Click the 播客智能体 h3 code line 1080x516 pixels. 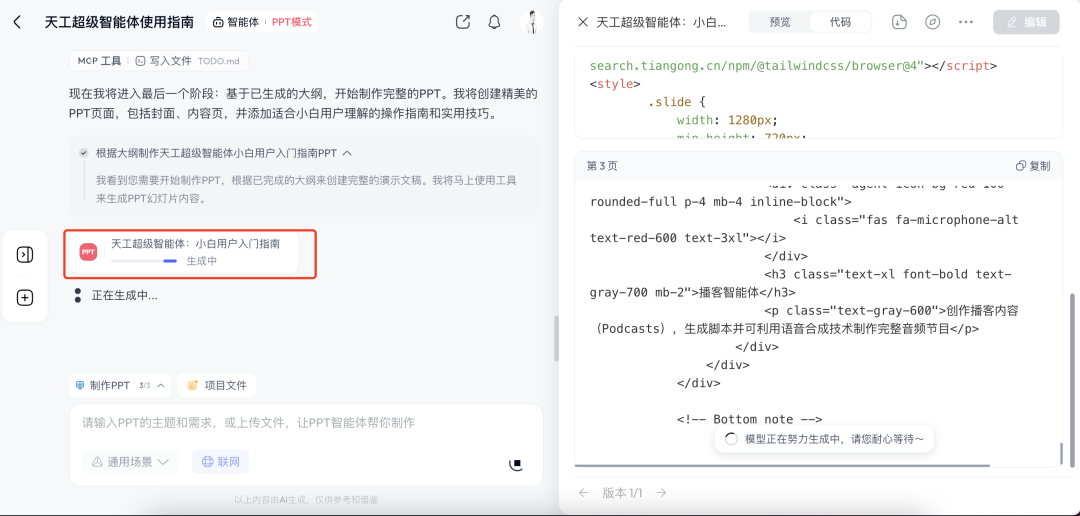tap(799, 283)
